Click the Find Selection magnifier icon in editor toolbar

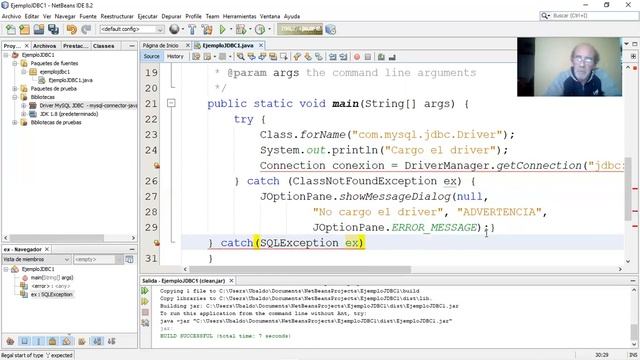(x=240, y=57)
